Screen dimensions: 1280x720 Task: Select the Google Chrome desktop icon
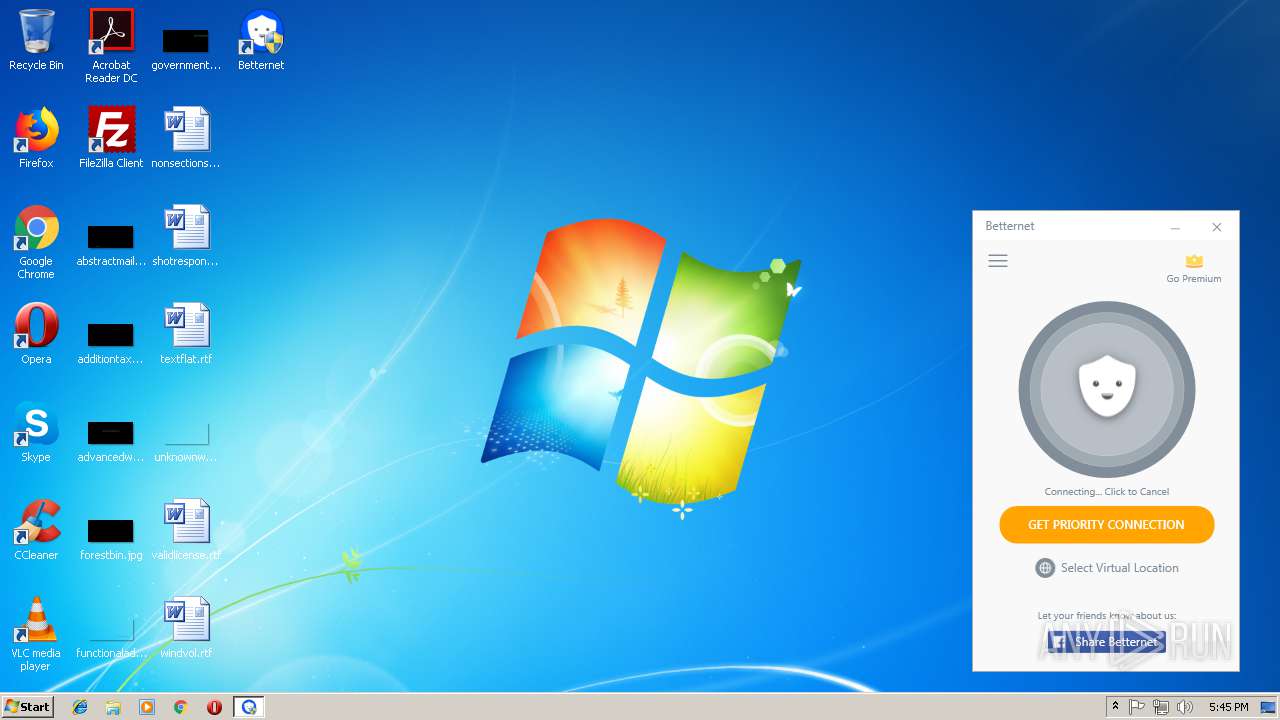pos(36,243)
